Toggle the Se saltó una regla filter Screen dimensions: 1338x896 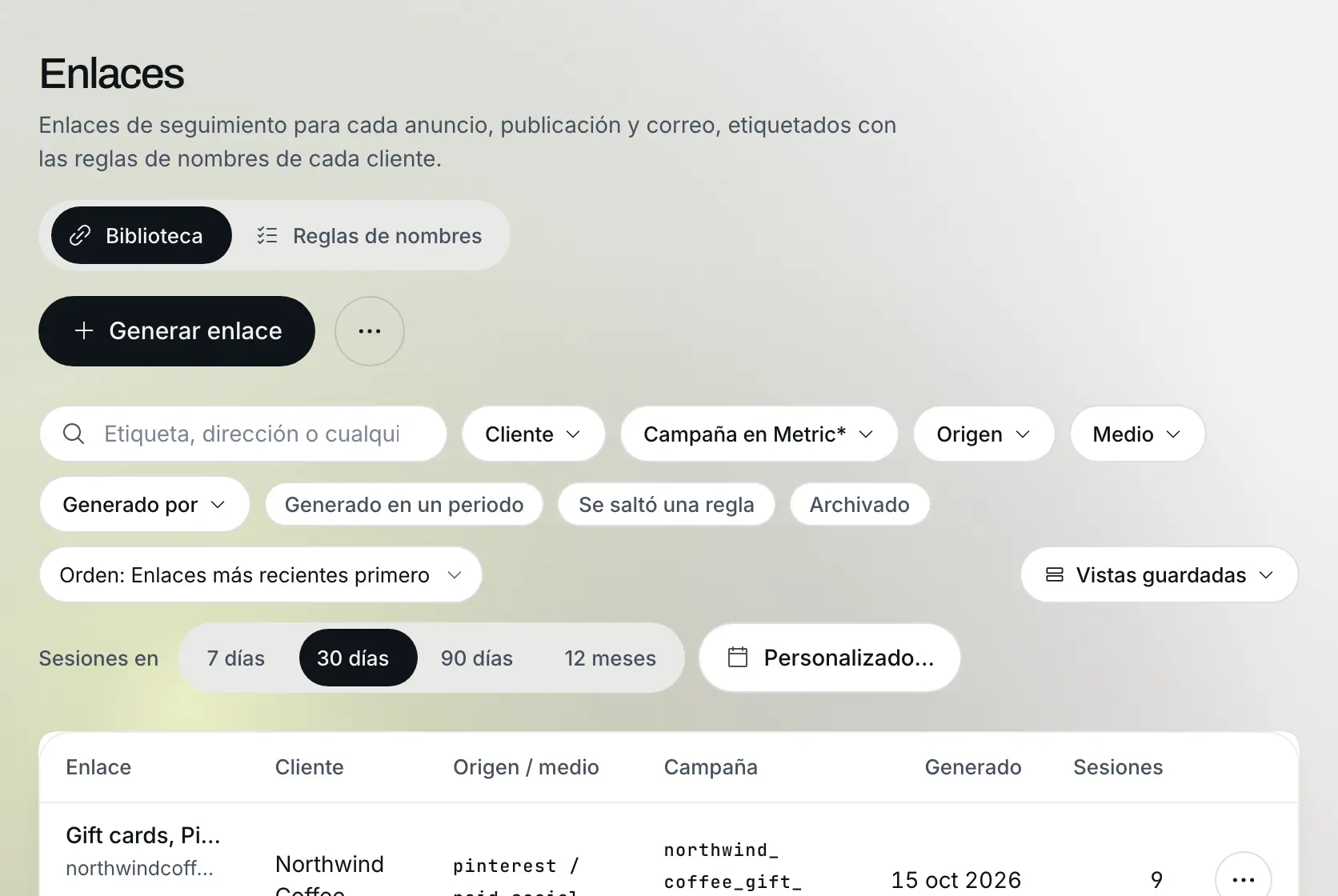point(667,504)
